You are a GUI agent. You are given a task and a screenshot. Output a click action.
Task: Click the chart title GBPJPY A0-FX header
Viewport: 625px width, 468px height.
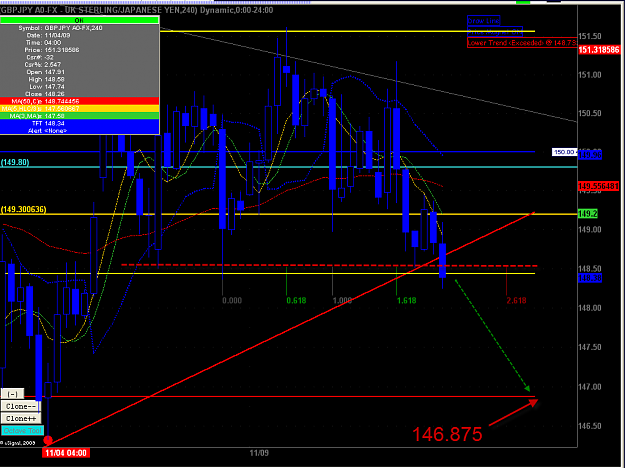pyautogui.click(x=137, y=10)
